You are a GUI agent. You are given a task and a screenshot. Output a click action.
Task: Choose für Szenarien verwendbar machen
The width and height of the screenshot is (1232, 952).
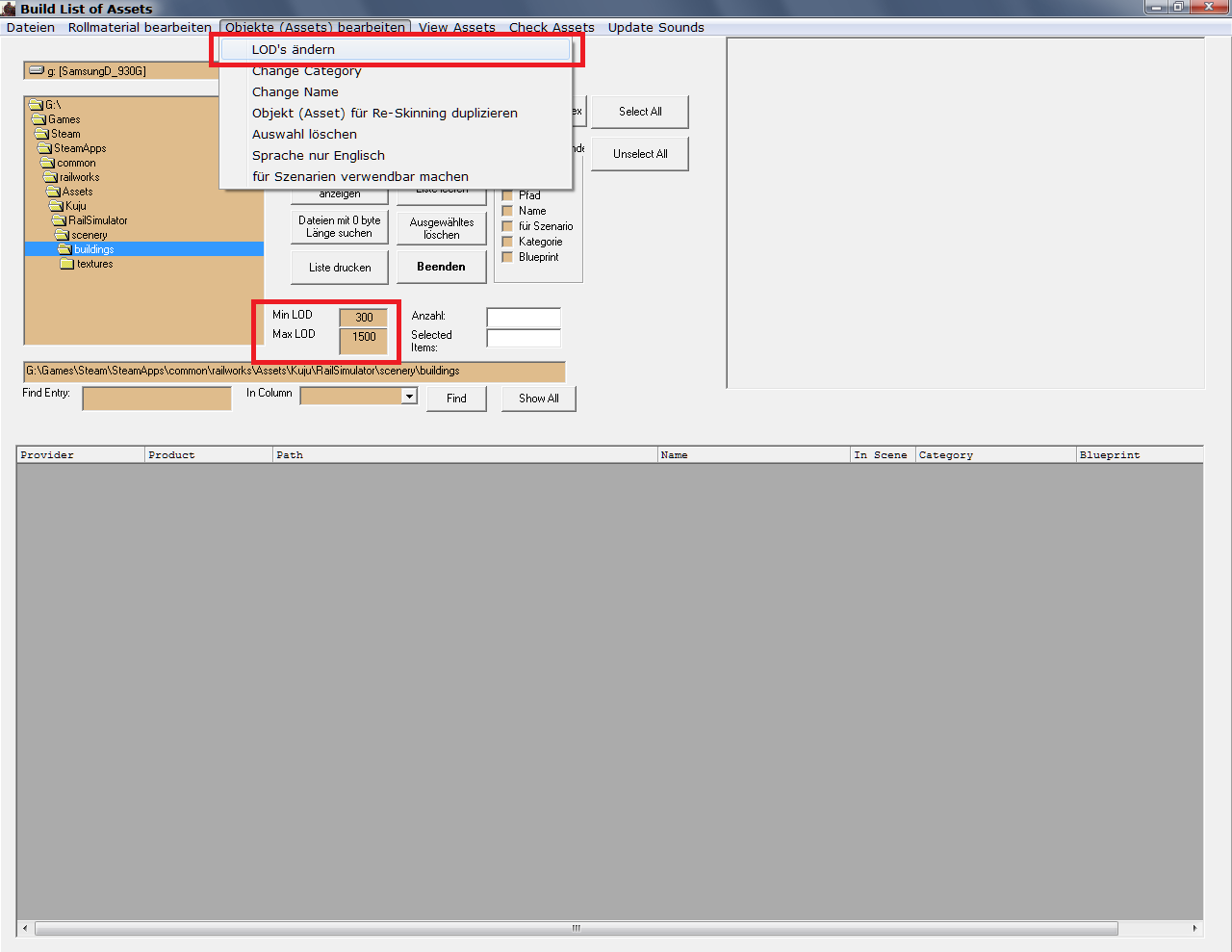pos(396,176)
